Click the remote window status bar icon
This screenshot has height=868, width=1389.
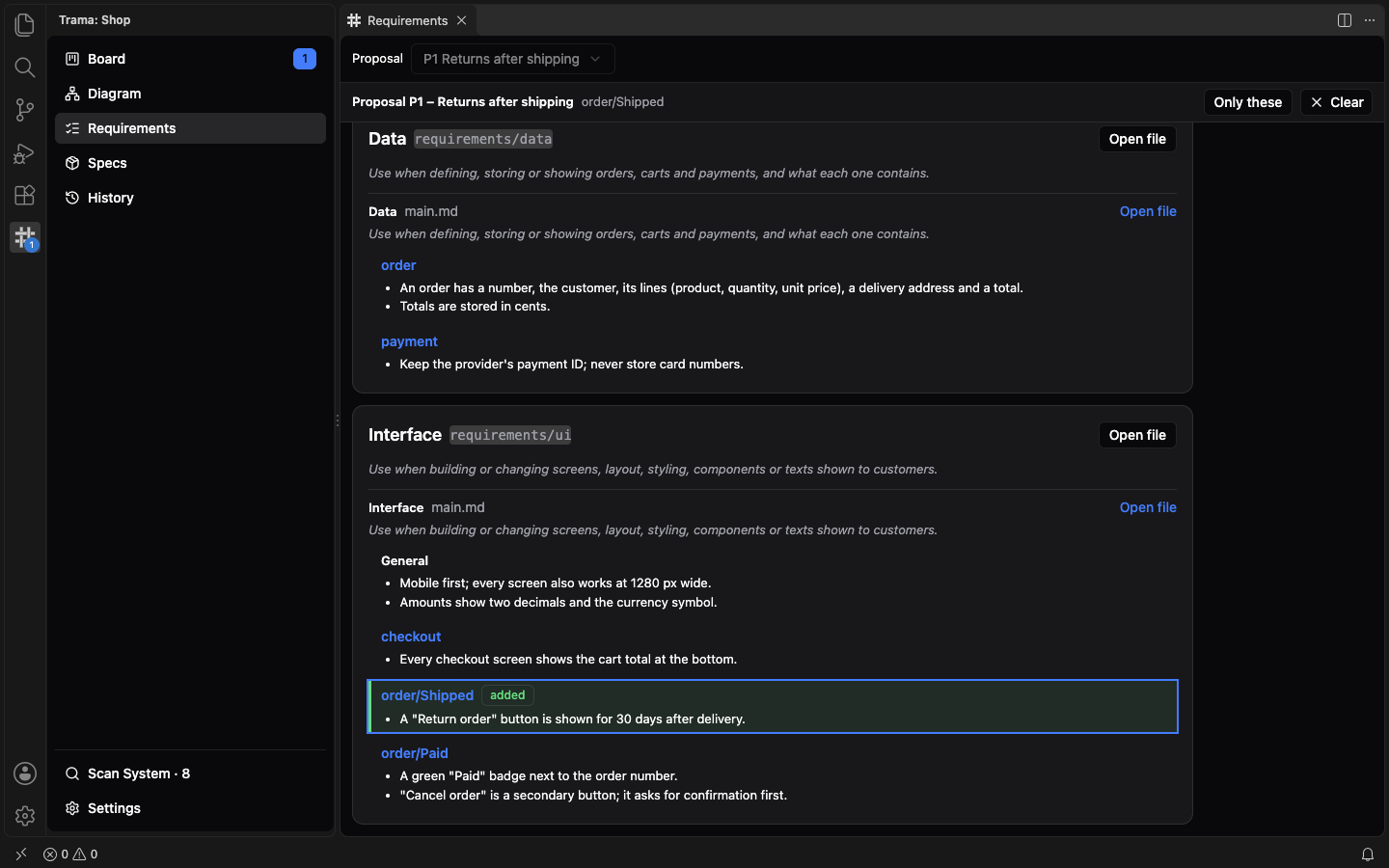(21, 854)
